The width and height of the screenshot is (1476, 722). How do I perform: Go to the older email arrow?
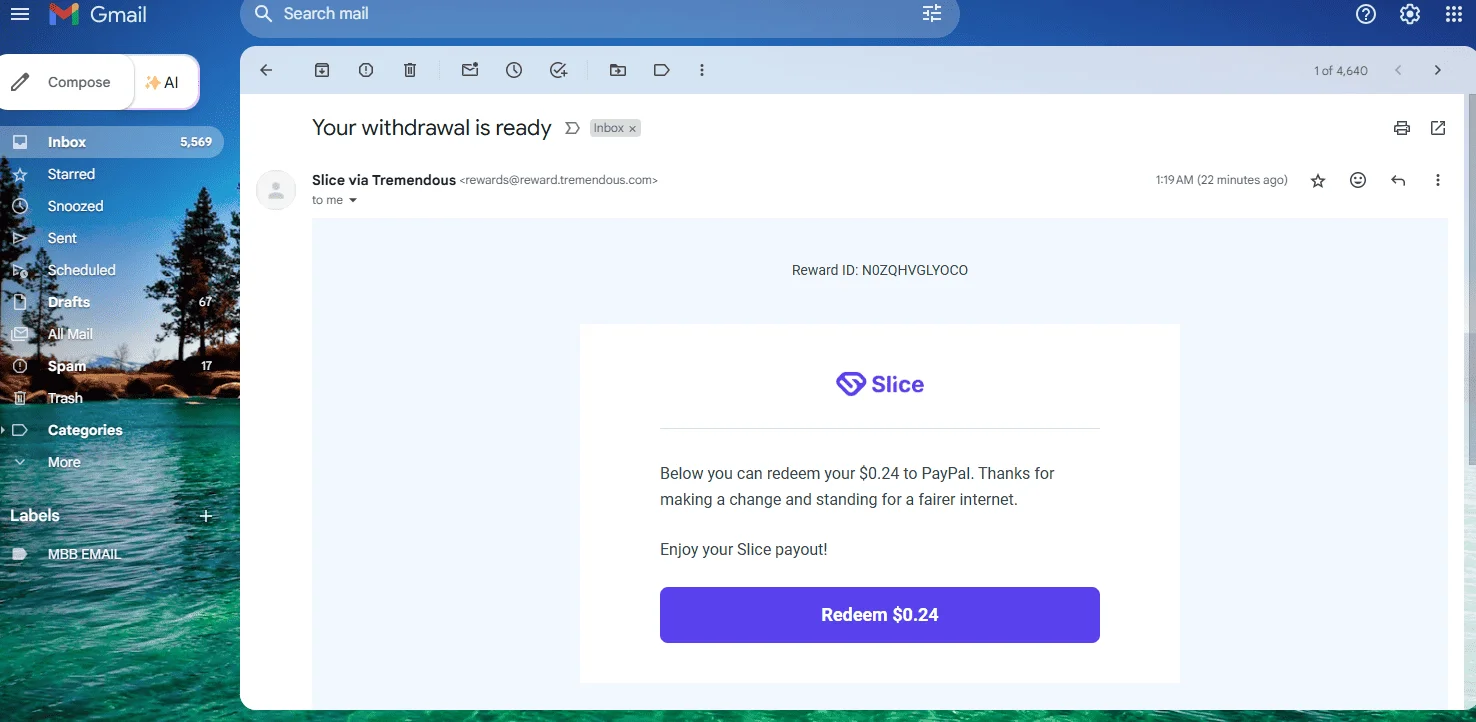(x=1438, y=70)
